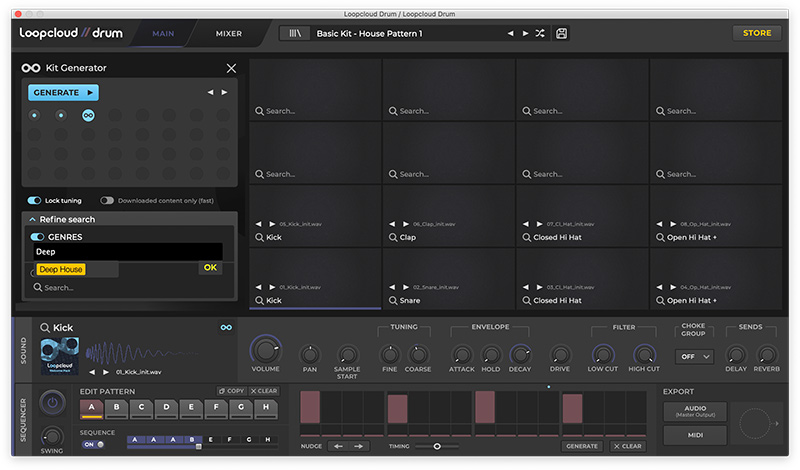This screenshot has height=470, width=800.
Task: Go to previous preset arrow in header
Action: (510, 33)
